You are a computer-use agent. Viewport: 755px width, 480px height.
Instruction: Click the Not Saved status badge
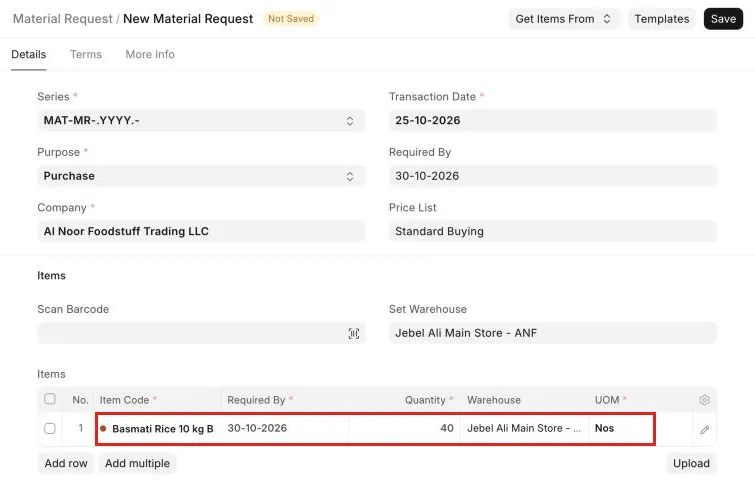coord(291,19)
